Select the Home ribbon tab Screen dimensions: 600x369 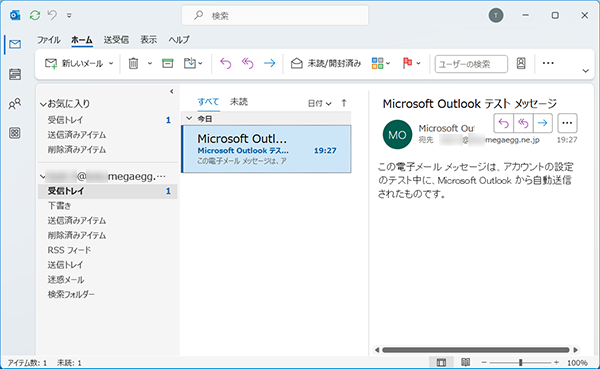pos(82,40)
